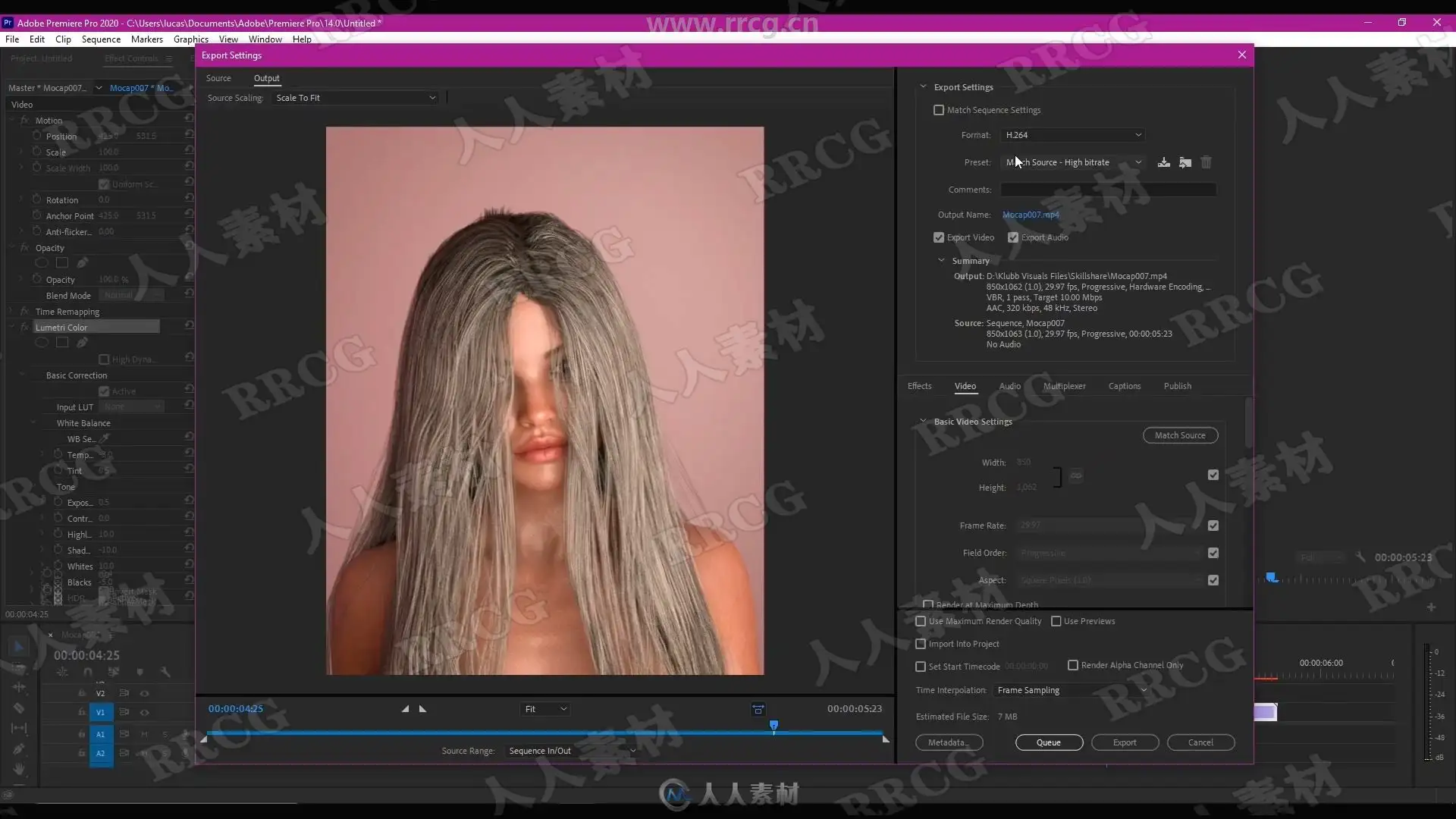This screenshot has height=819, width=1456.
Task: Click the Import Preset folder icon
Action: click(1185, 162)
